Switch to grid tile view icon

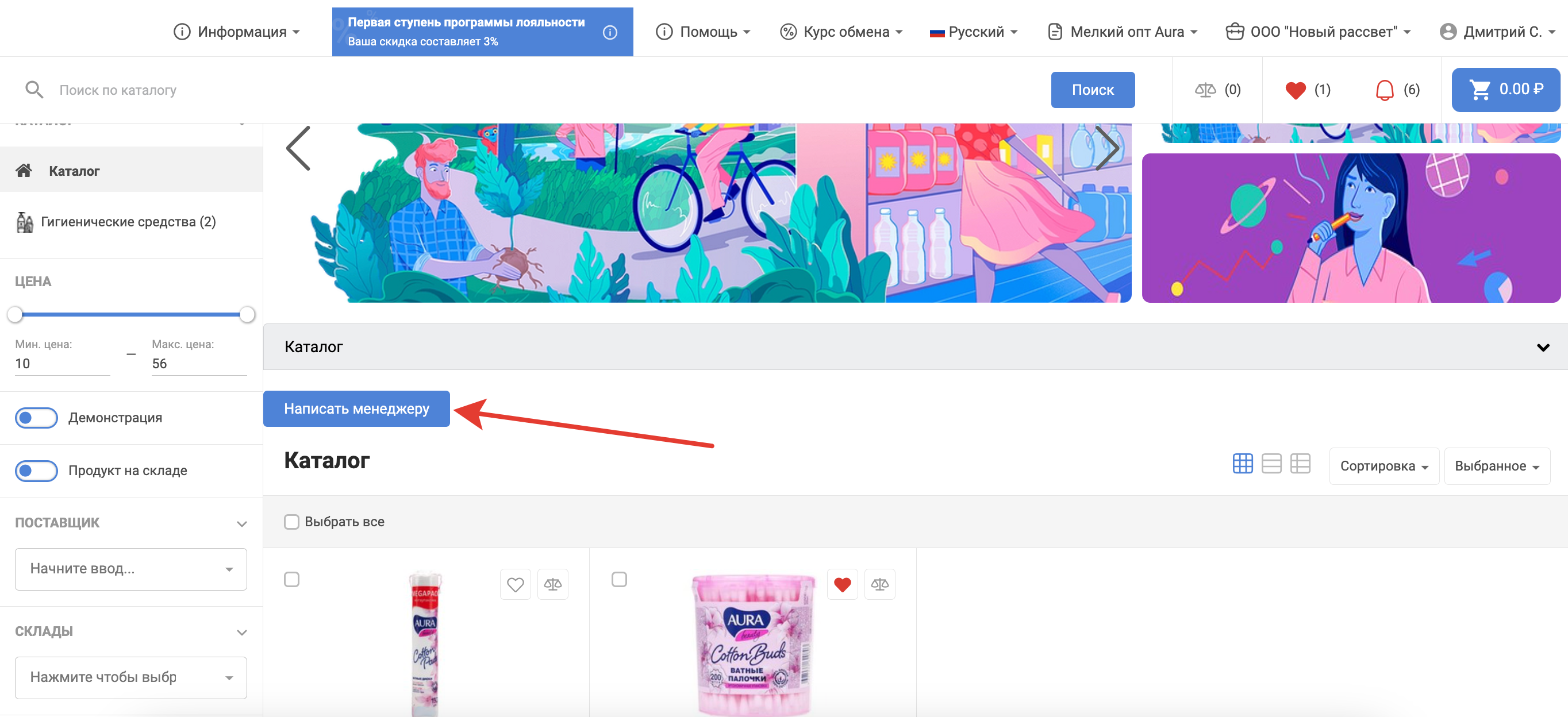tap(1242, 464)
